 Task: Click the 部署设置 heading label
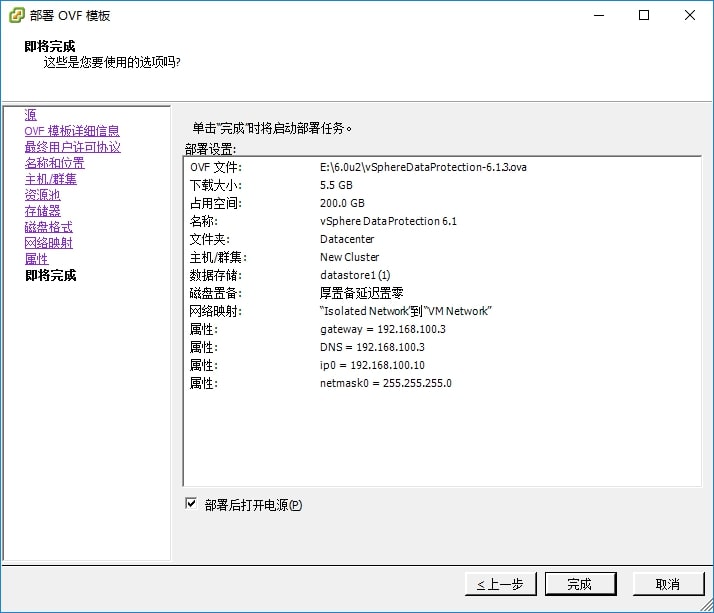210,149
